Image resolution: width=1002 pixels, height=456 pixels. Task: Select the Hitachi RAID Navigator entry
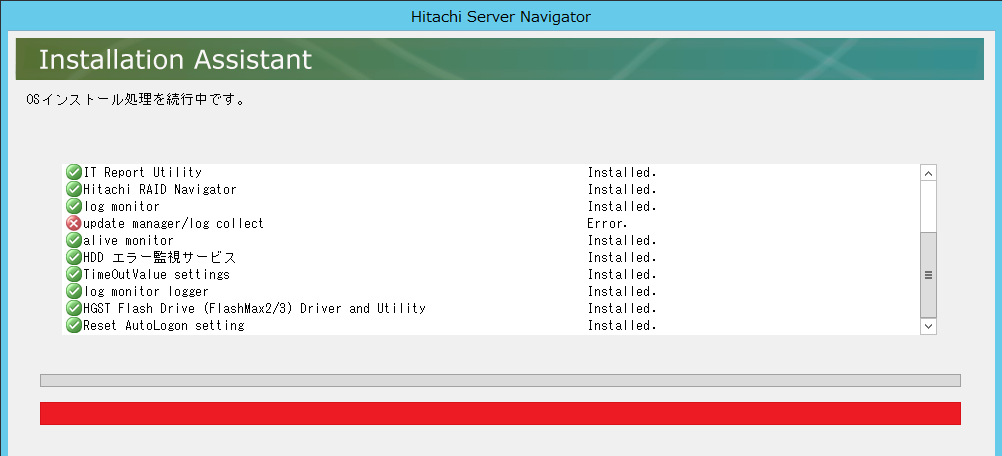[160, 190]
